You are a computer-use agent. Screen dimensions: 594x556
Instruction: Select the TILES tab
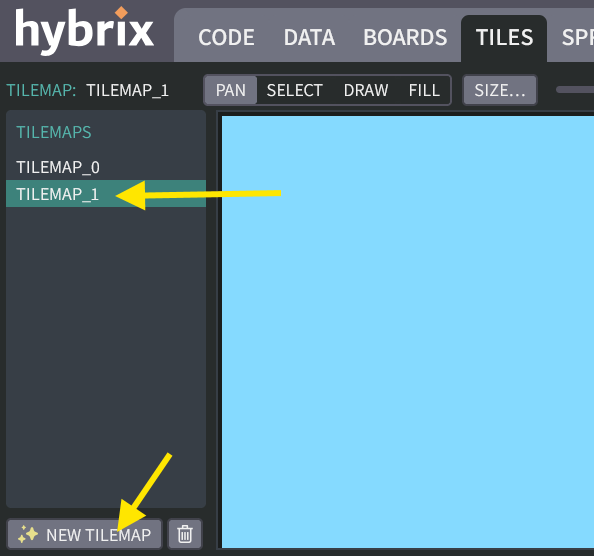pyautogui.click(x=504, y=37)
